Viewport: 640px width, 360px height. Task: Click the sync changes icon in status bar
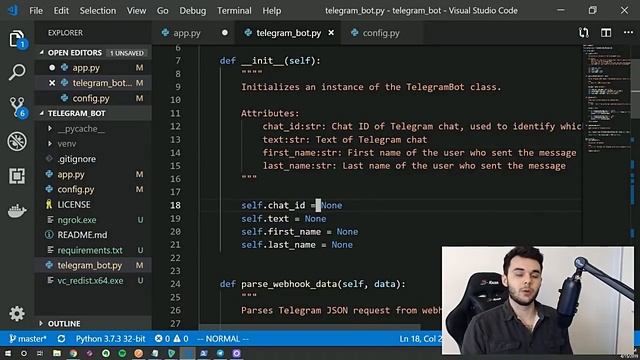[x=61, y=339]
